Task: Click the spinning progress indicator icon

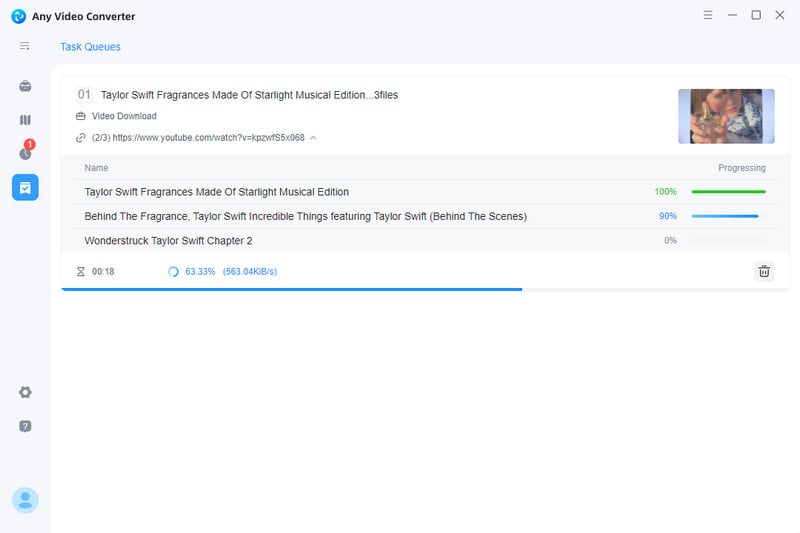Action: tap(173, 271)
